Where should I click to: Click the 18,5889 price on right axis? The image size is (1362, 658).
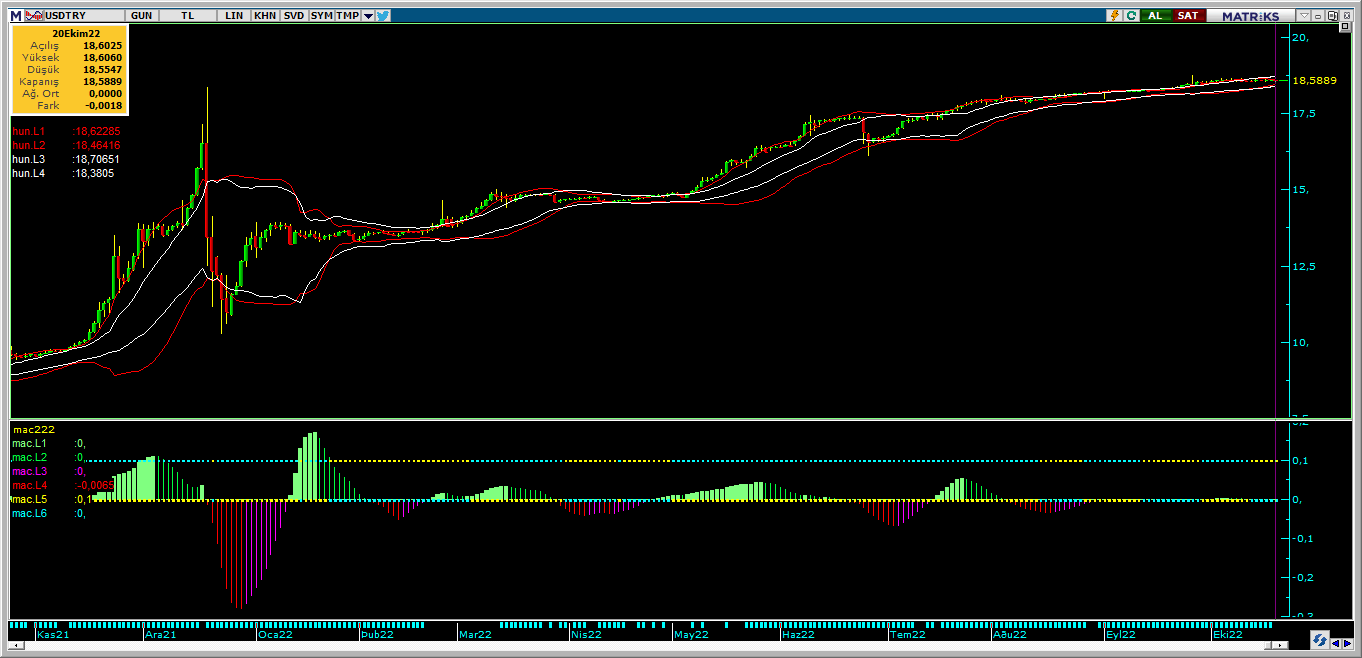coord(1314,80)
